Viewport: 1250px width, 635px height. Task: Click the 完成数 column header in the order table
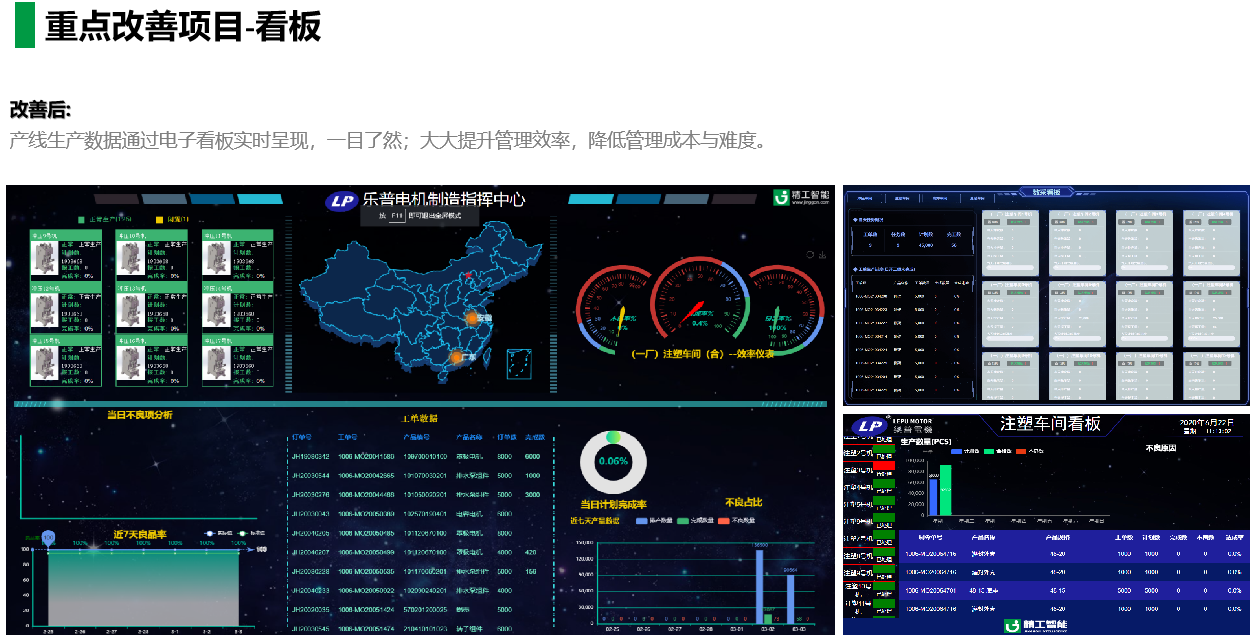pos(534,437)
